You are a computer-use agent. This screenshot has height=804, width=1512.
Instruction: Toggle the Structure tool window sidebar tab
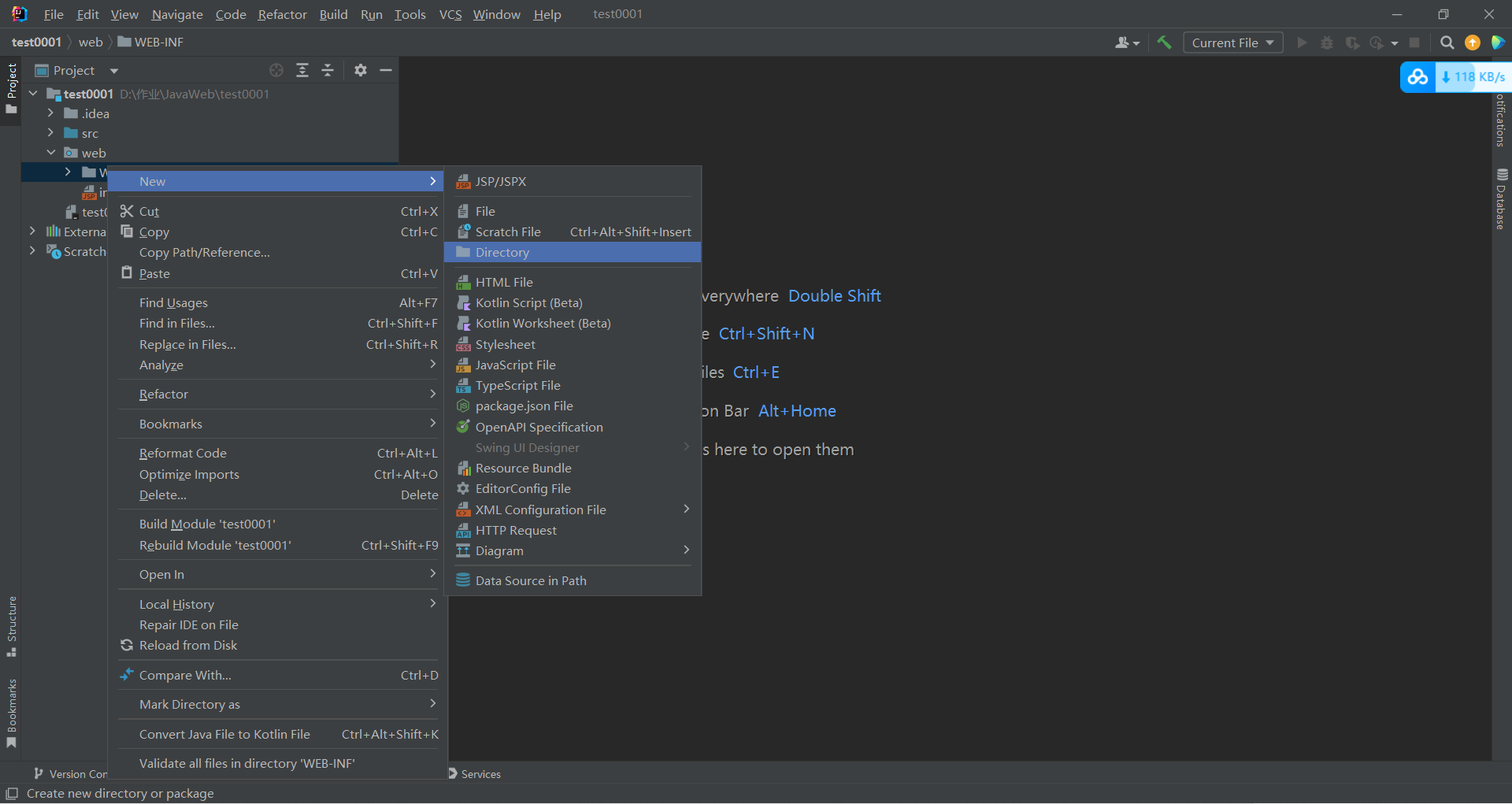[11, 626]
